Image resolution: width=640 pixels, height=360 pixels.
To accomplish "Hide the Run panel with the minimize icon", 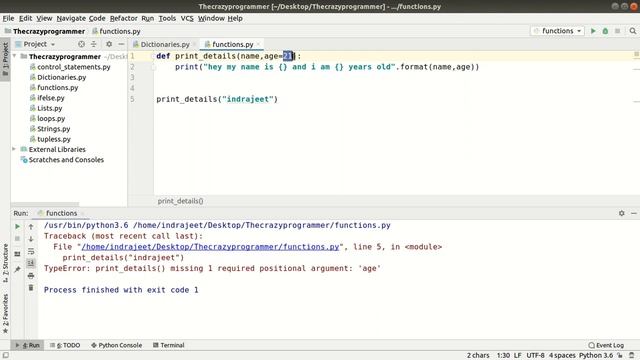I will pyautogui.click(x=634, y=213).
